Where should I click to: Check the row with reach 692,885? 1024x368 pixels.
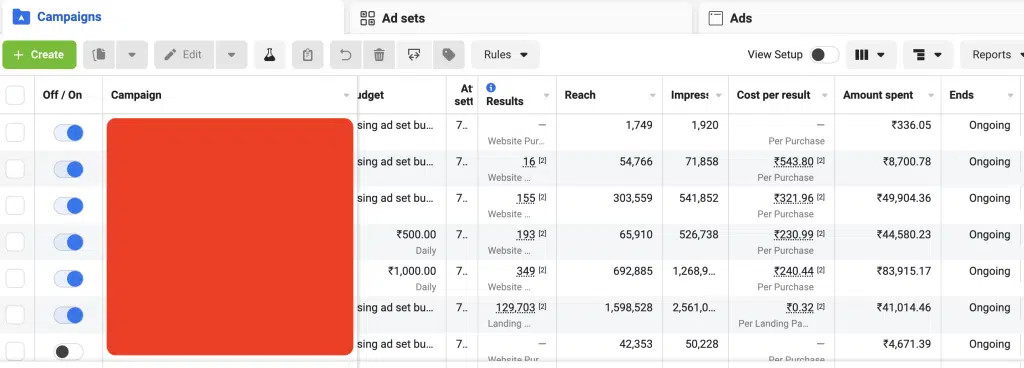click(15, 279)
